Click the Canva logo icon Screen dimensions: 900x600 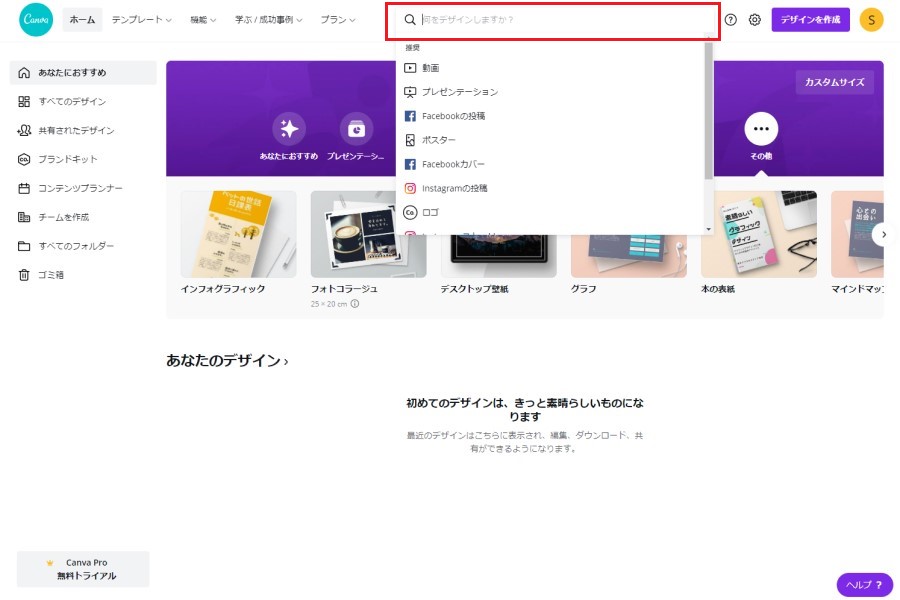click(36, 20)
